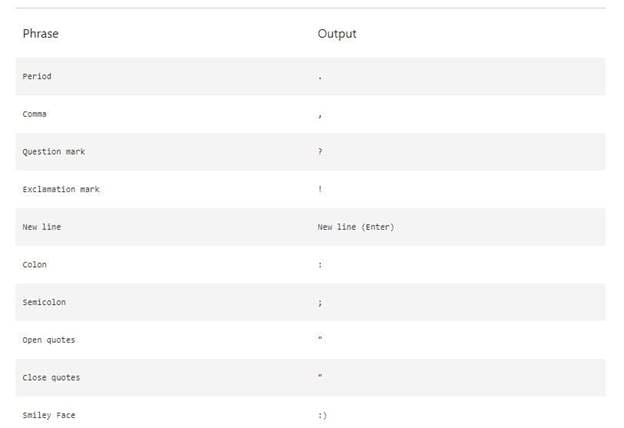This screenshot has height=428, width=624.
Task: Click the Phrase column header
Action: [x=41, y=34]
